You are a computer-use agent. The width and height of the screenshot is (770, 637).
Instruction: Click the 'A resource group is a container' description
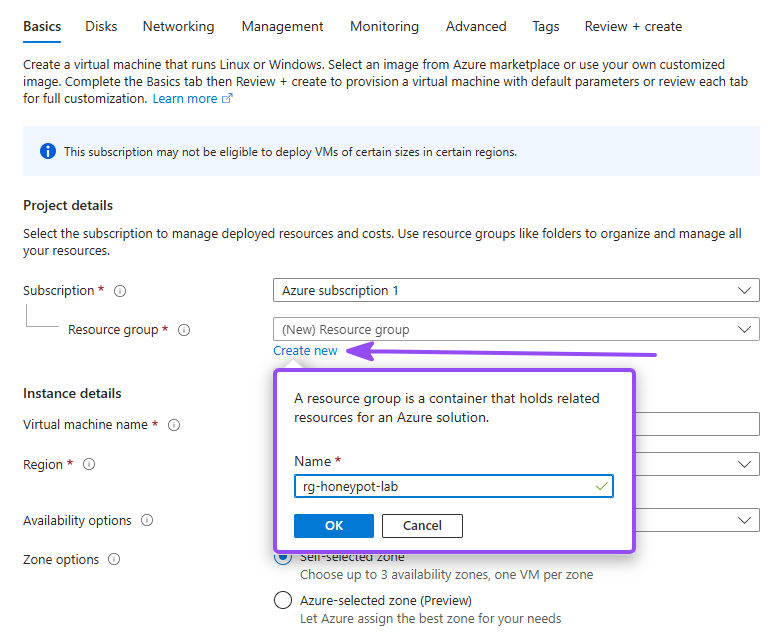click(x=446, y=408)
